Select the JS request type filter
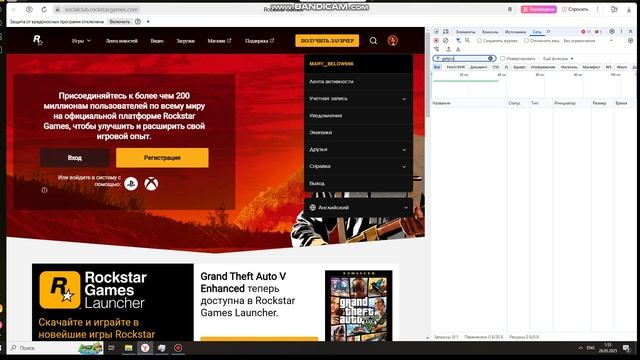Viewport: 640px width, 360px height. coord(506,67)
